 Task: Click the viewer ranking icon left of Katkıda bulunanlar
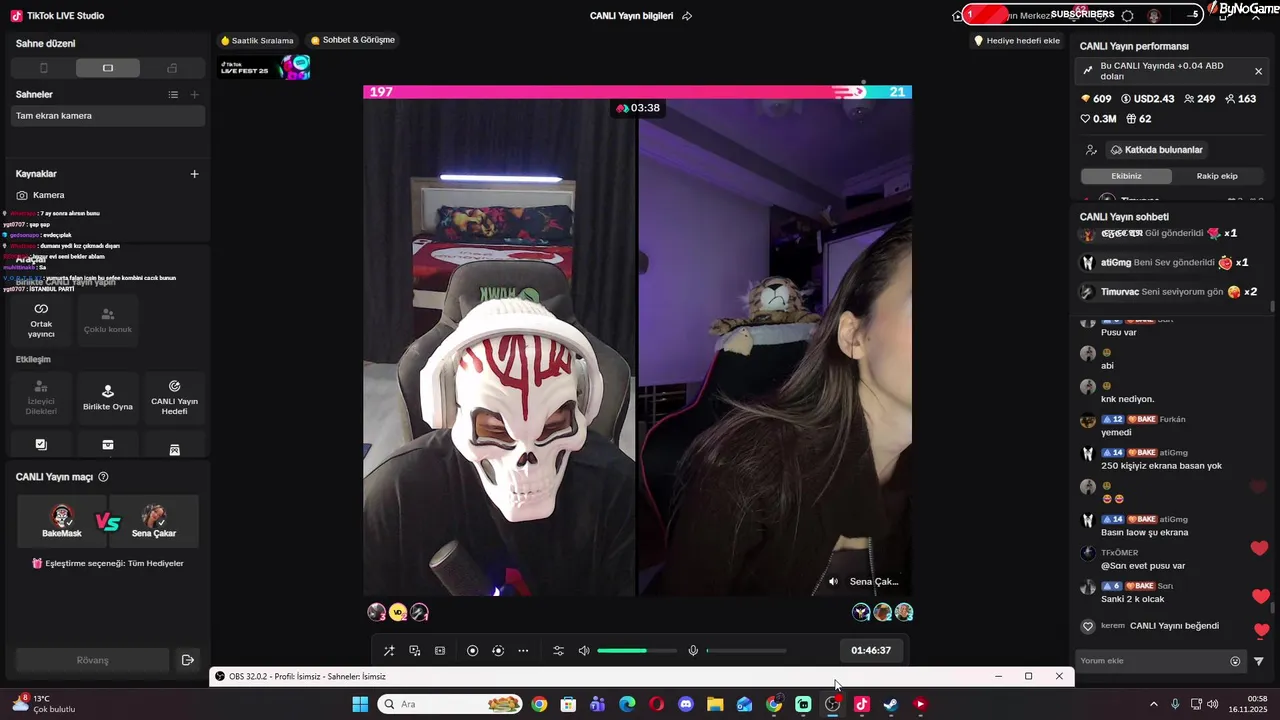click(1091, 150)
